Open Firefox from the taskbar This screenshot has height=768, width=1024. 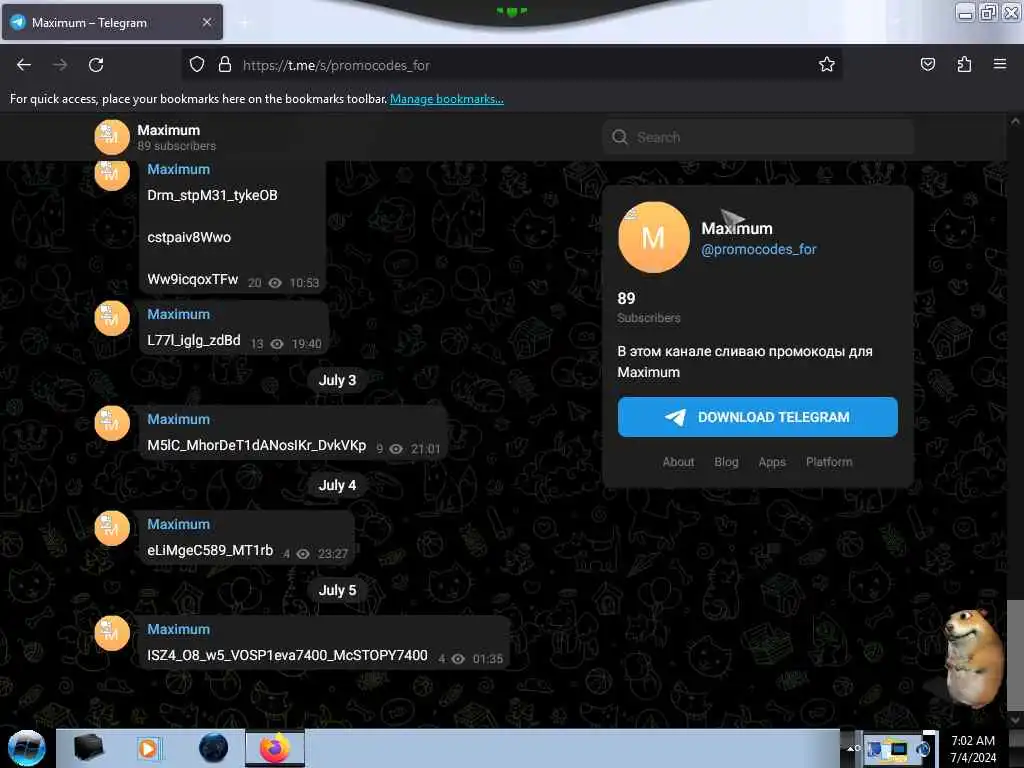275,748
